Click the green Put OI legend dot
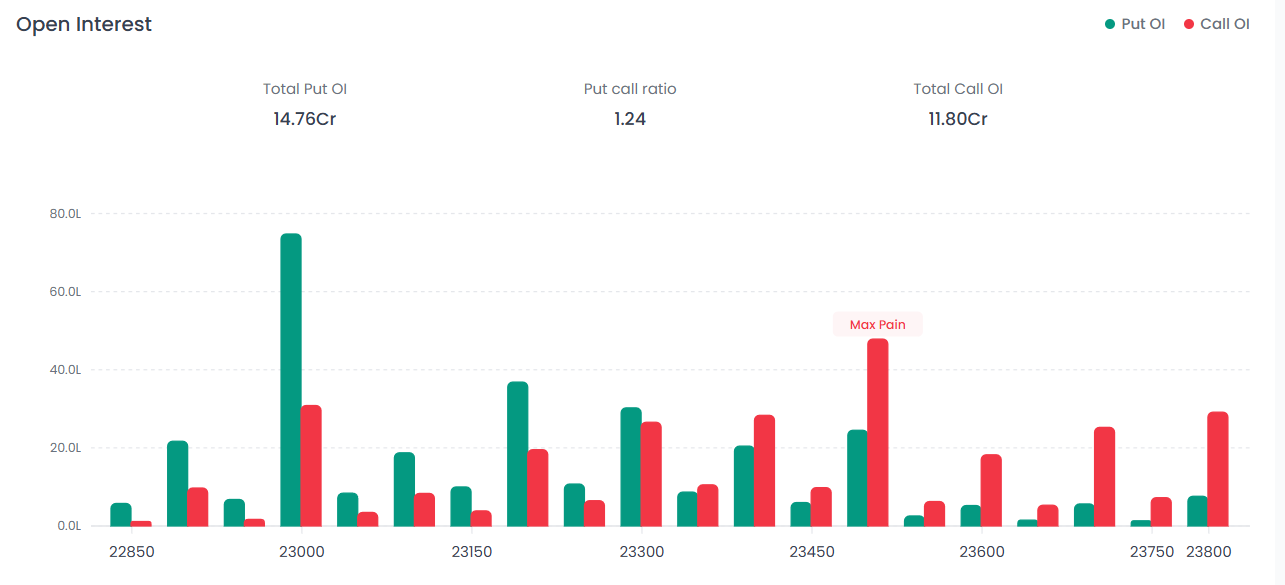 click(x=1110, y=24)
